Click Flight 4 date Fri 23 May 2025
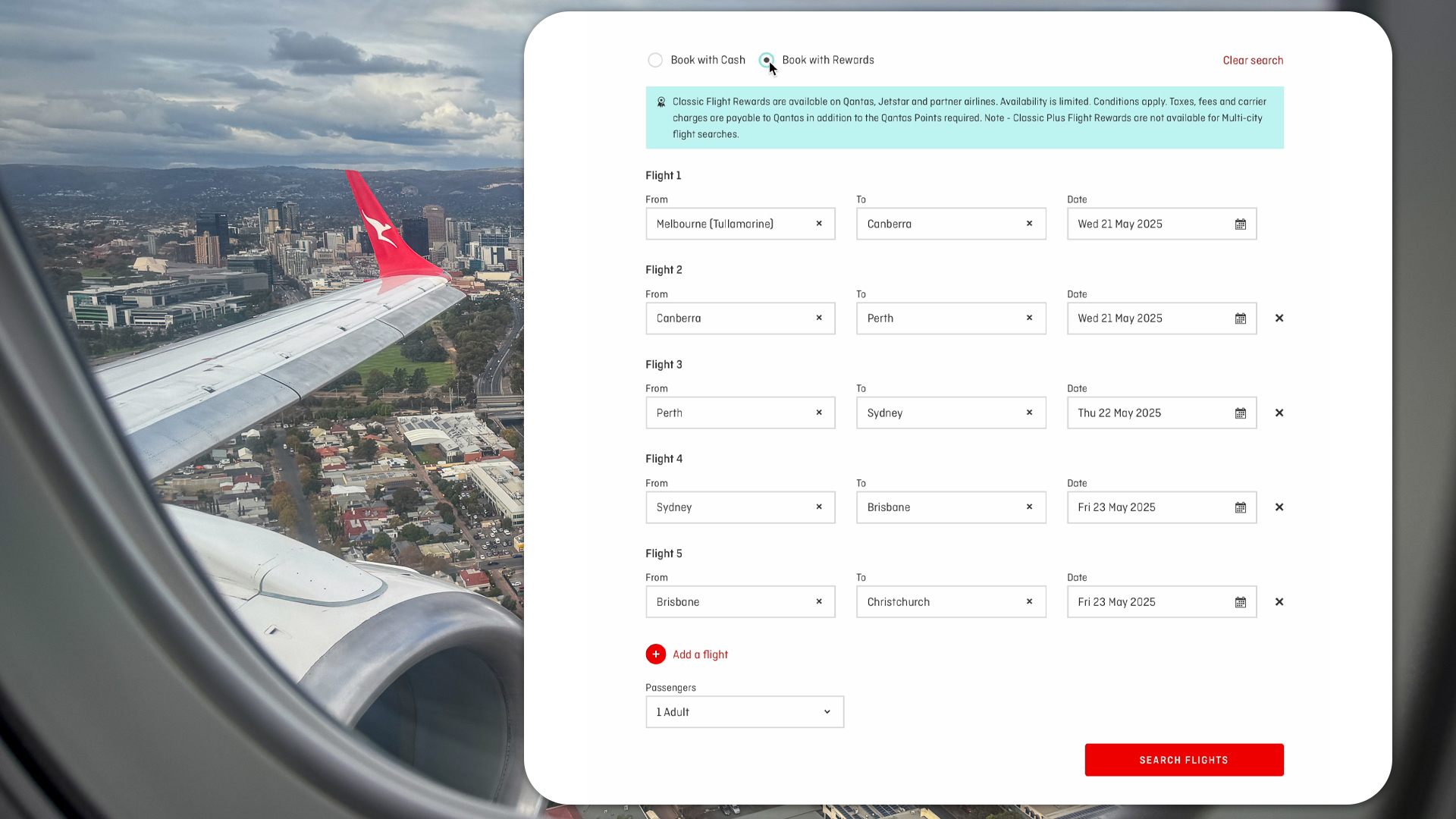Screen dimensions: 1456x819 [1162, 507]
